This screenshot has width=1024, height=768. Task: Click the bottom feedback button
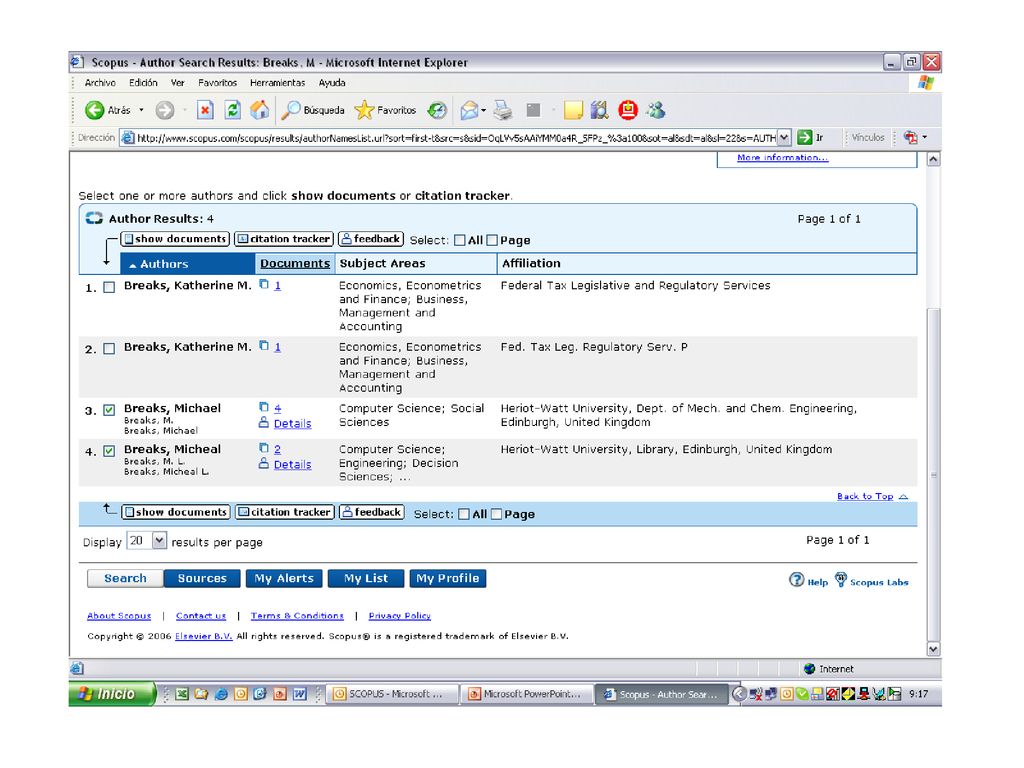[x=372, y=512]
